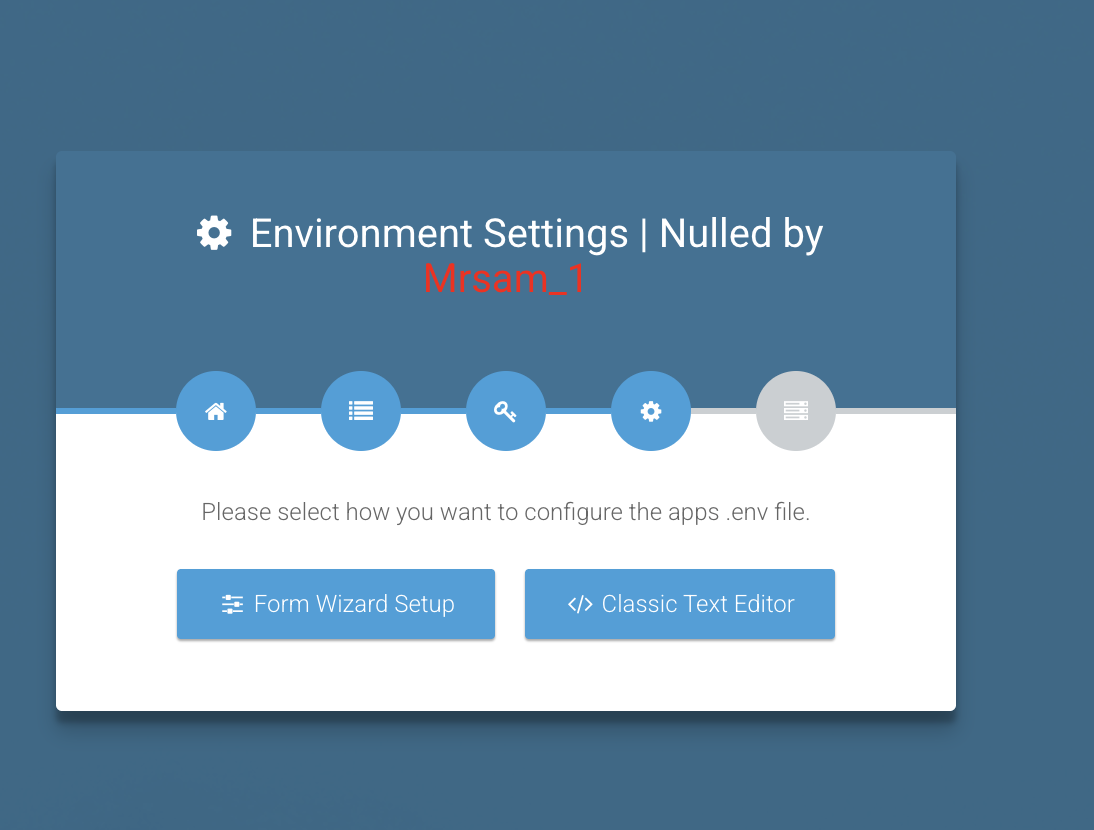
Task: Go to the home step circle
Action: (216, 411)
